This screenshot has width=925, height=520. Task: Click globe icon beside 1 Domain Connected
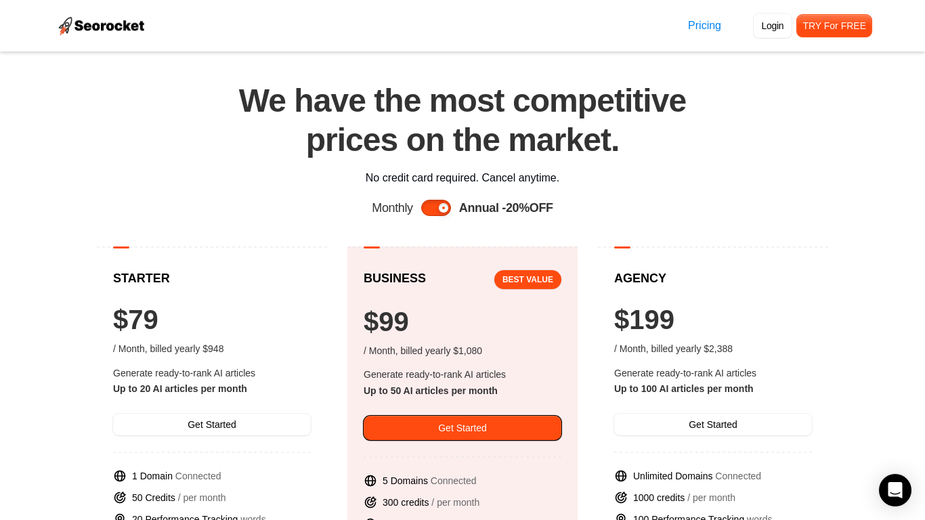[x=120, y=476]
